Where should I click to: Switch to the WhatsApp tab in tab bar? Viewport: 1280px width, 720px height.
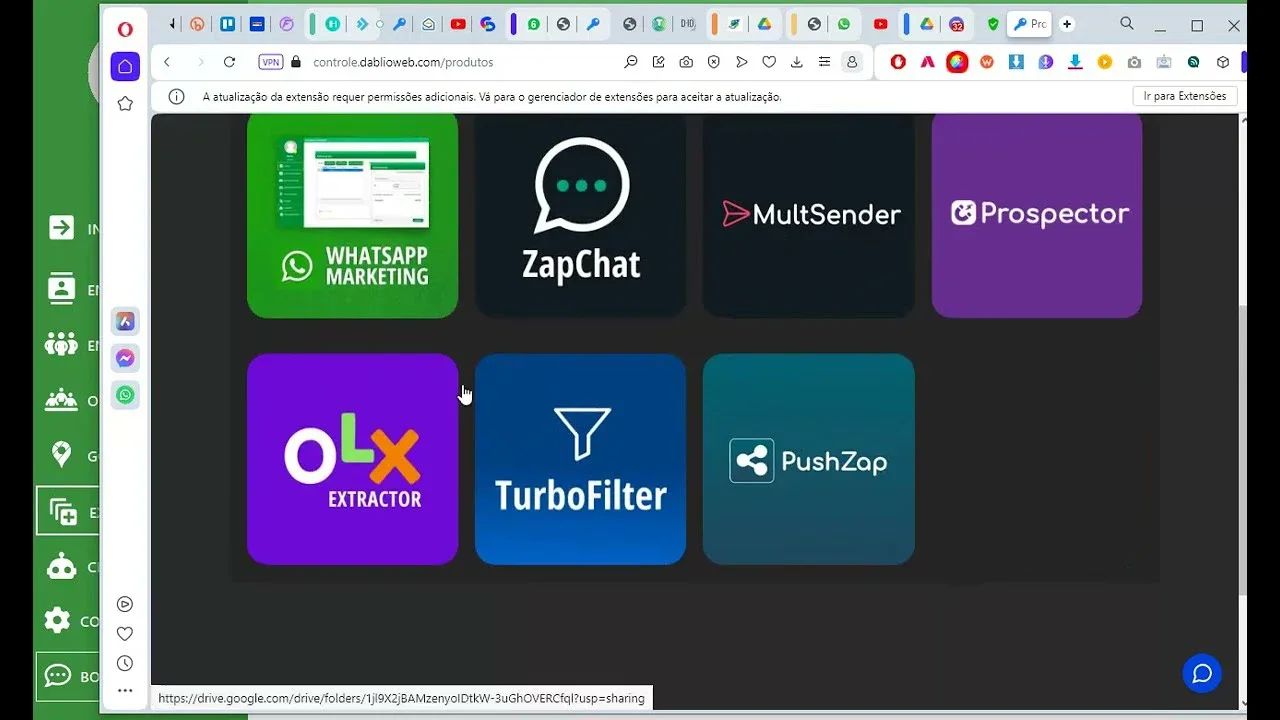coord(844,24)
